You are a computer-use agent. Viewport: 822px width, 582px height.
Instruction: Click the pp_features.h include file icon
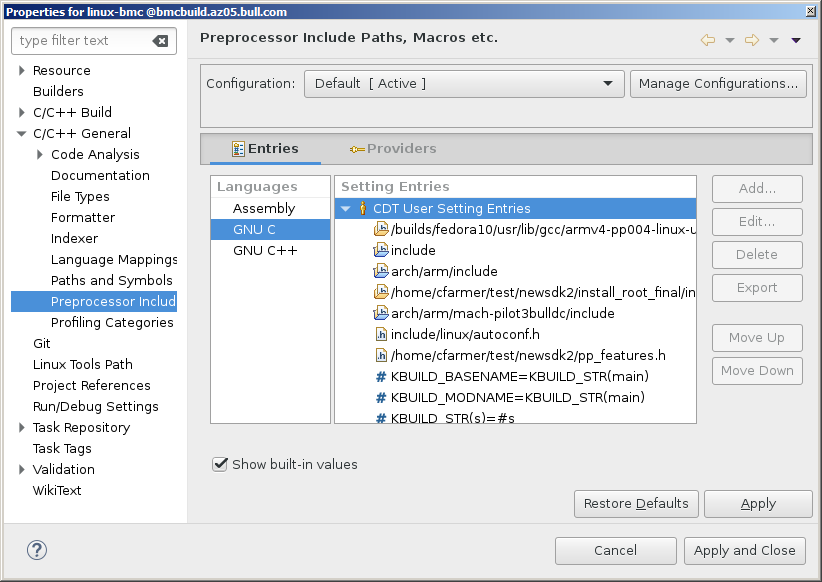[381, 355]
